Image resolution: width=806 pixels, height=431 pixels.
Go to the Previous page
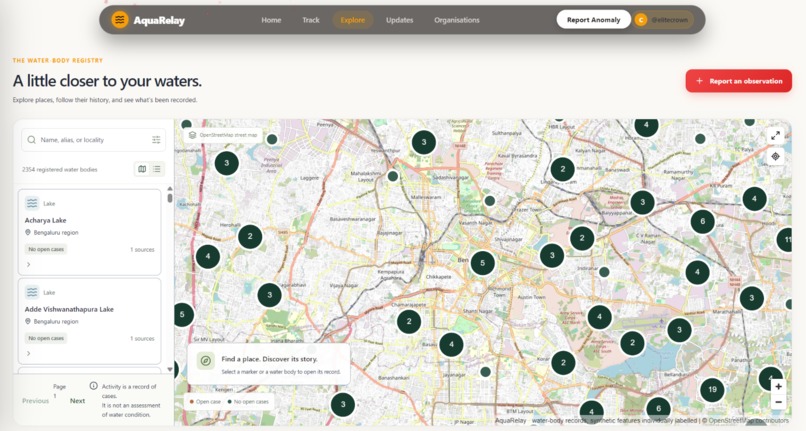pos(35,401)
